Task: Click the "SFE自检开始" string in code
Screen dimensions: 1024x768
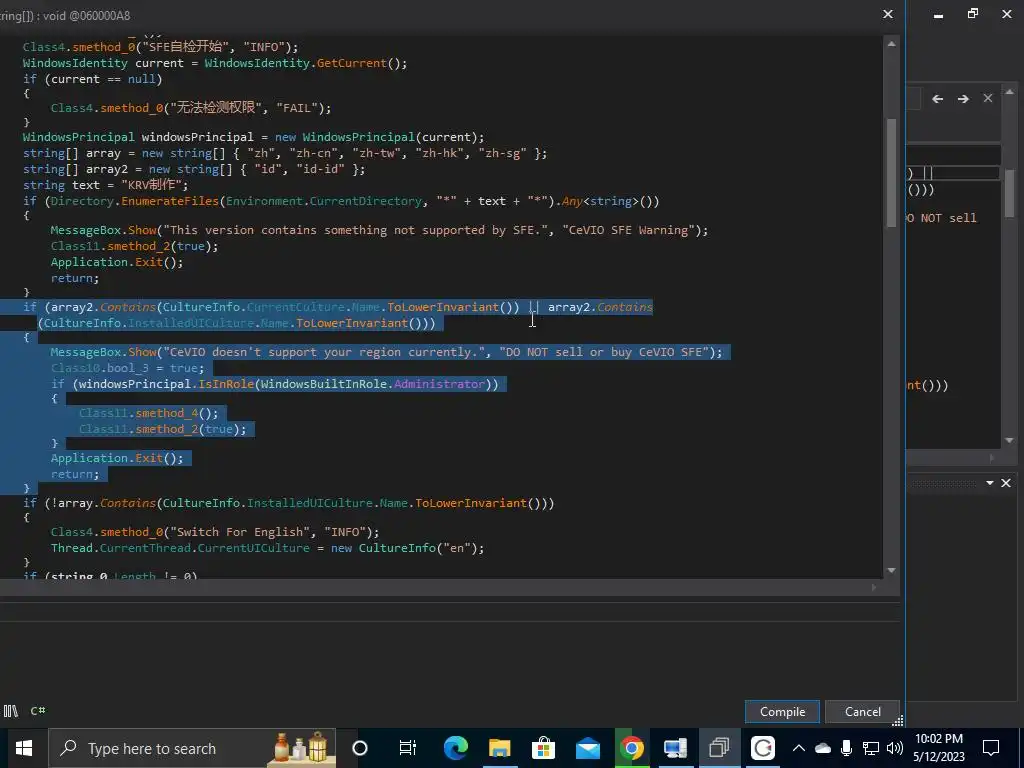Action: point(184,47)
